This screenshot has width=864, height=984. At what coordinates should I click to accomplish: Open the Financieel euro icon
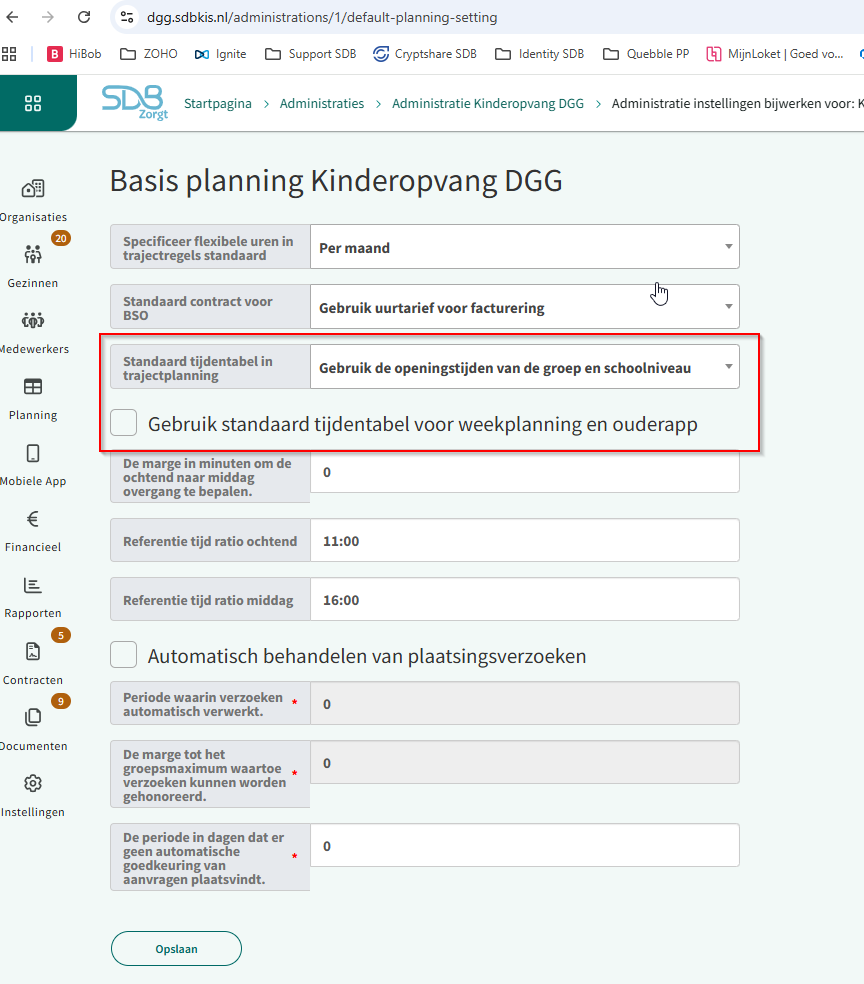tap(33, 519)
